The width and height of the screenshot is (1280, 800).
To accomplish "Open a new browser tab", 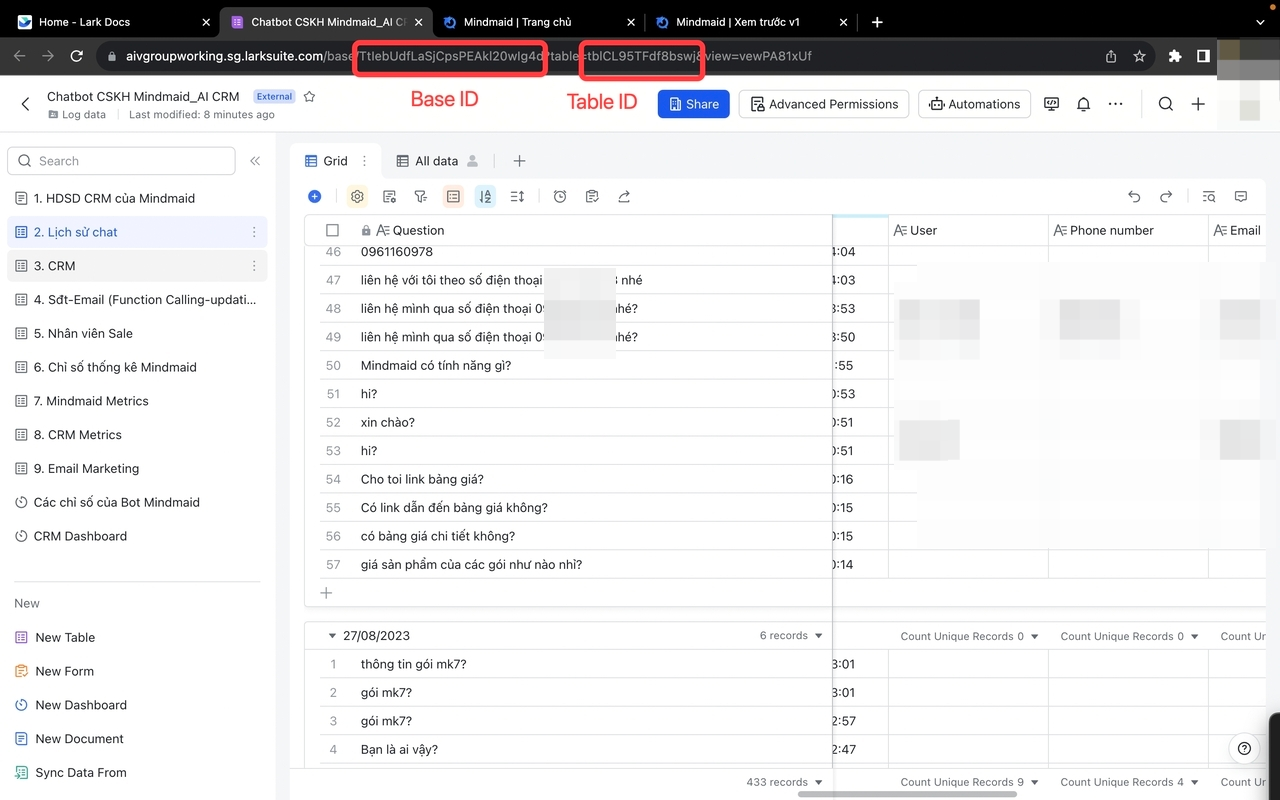I will coord(877,22).
